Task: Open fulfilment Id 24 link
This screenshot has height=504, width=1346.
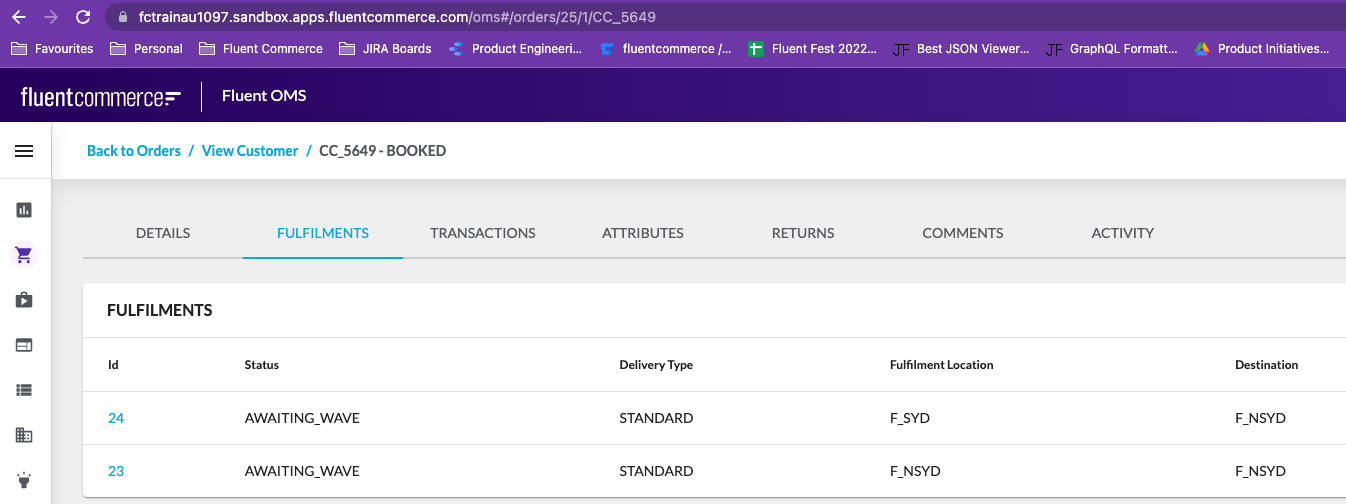Action: click(x=116, y=418)
